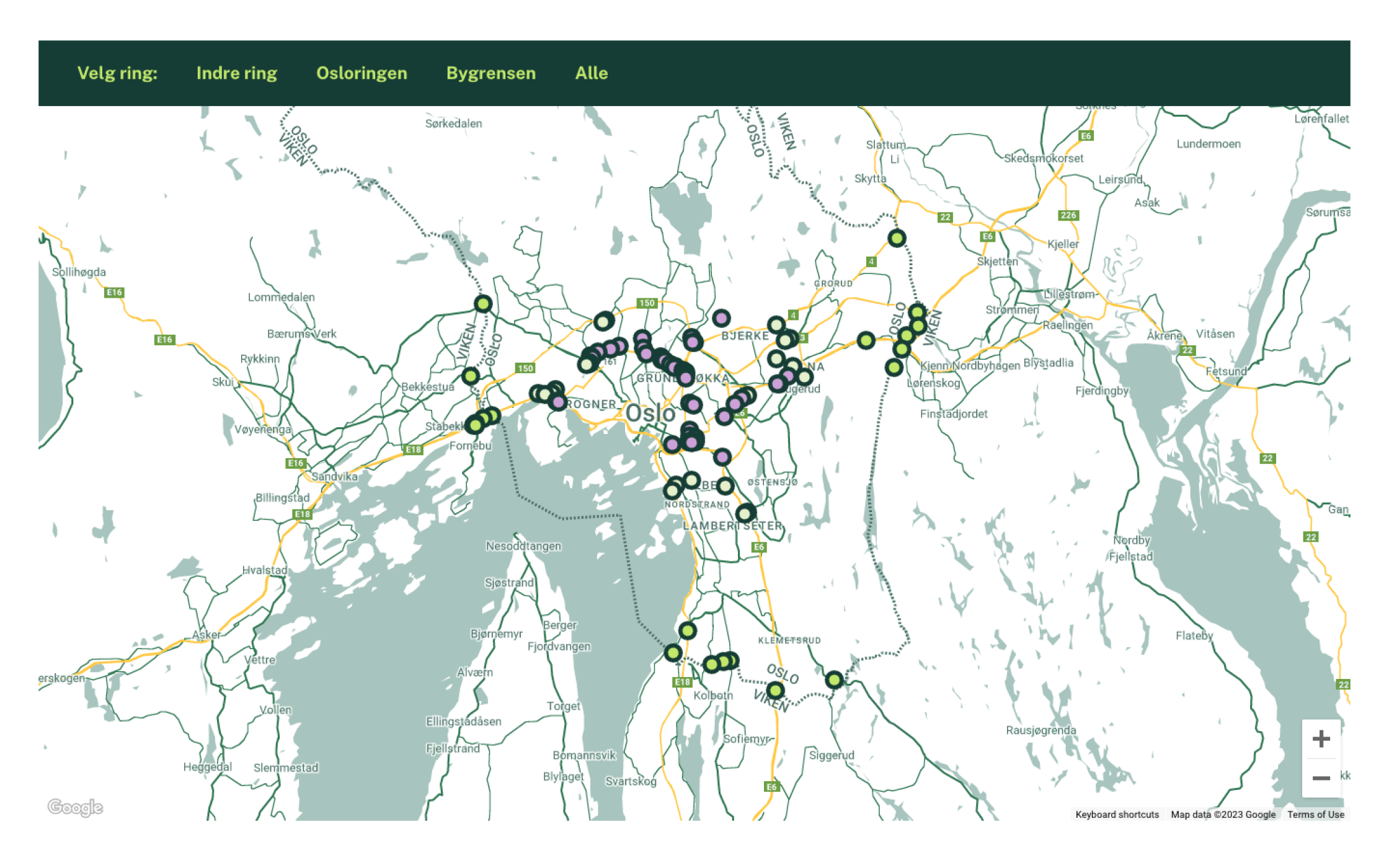Screen dimensions: 1389x868
Task: Click purple marker at Grünerløkka
Action: point(685,378)
